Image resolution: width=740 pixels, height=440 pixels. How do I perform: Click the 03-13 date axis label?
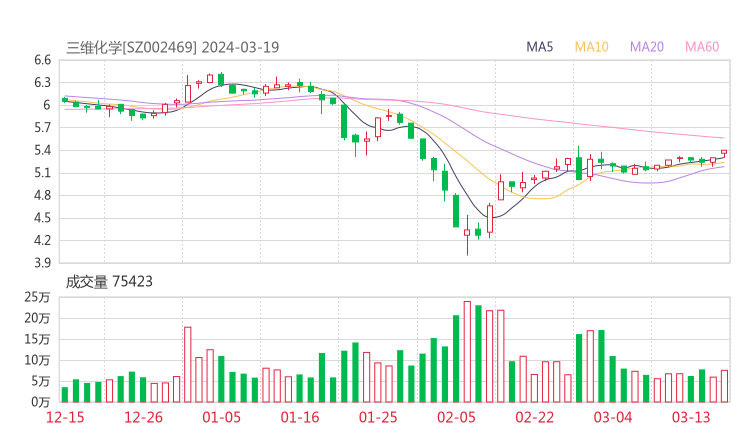pyautogui.click(x=691, y=417)
